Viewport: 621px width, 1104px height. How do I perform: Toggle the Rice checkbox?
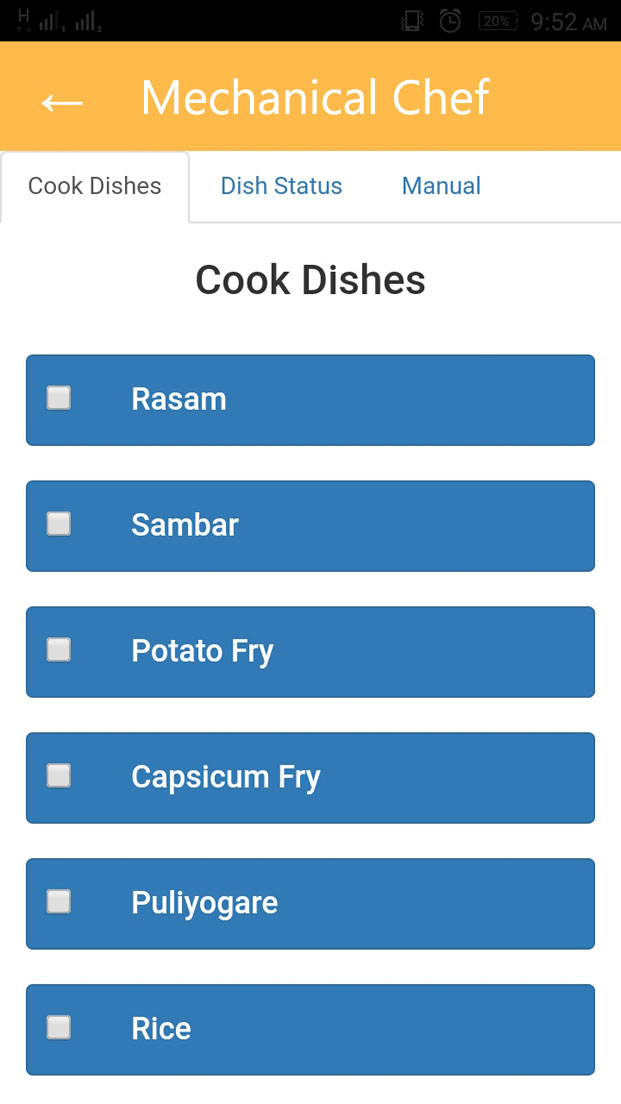59,1028
